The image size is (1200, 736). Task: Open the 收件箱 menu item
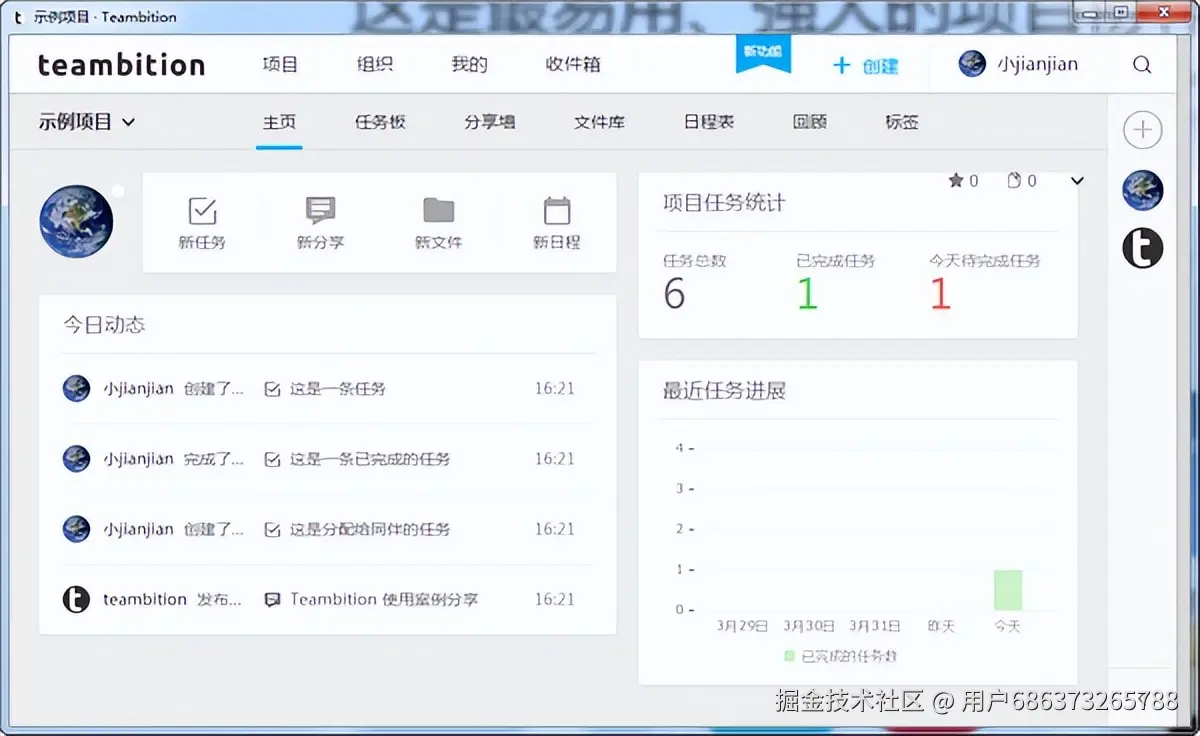[573, 65]
